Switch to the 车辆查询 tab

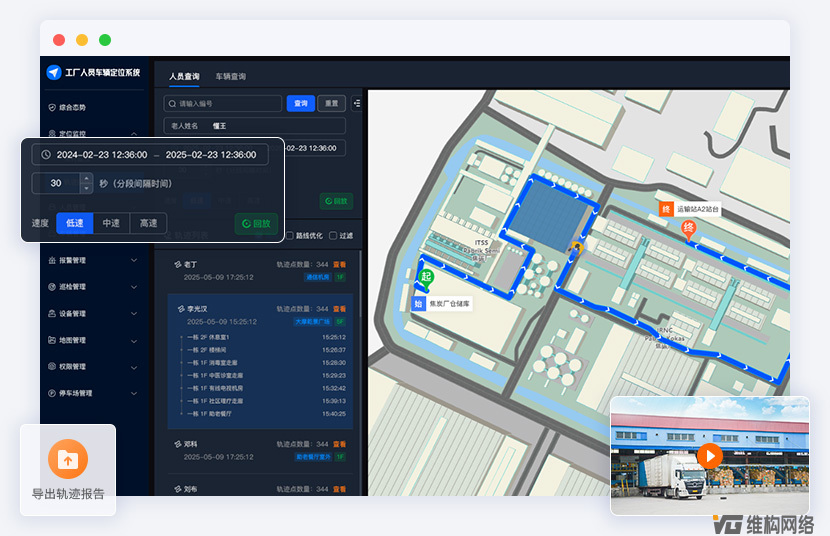(x=231, y=76)
